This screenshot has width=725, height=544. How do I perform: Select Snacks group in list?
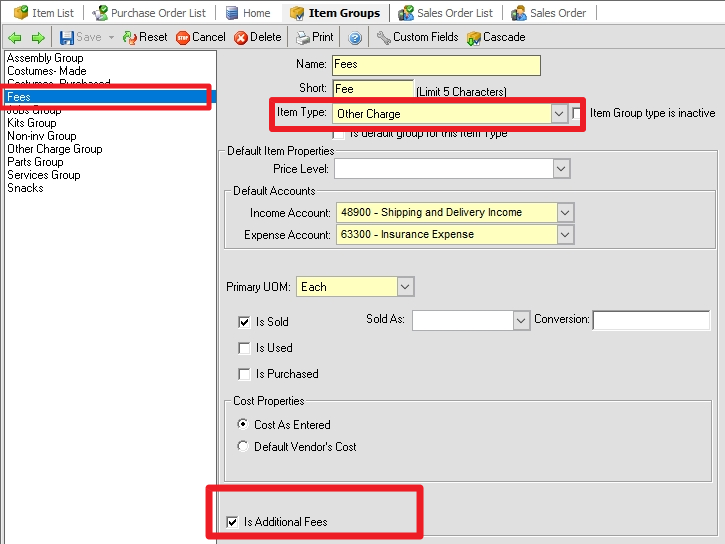pos(25,188)
